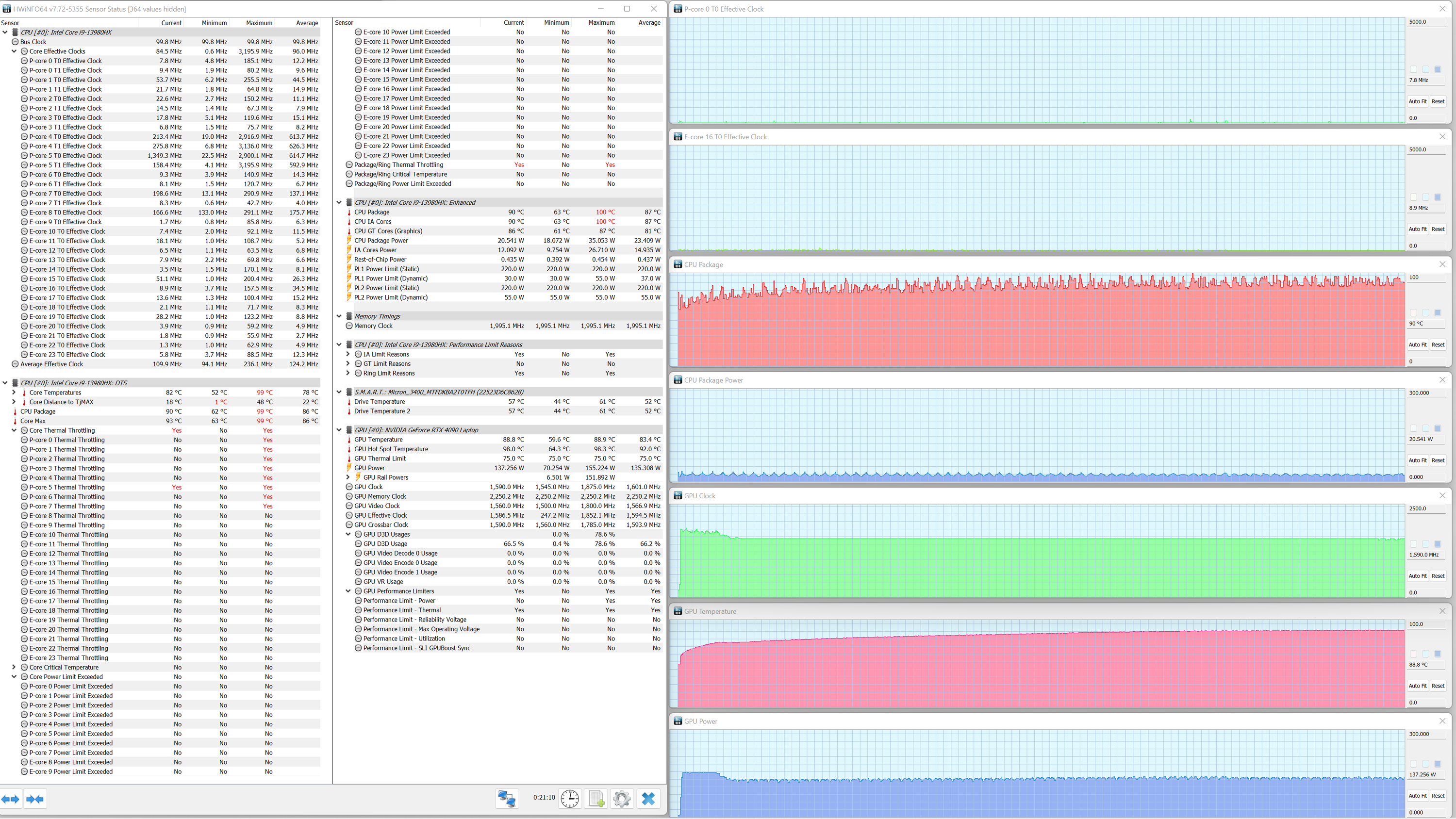
Task: Expand the Core Temperatures row
Action: click(x=14, y=392)
